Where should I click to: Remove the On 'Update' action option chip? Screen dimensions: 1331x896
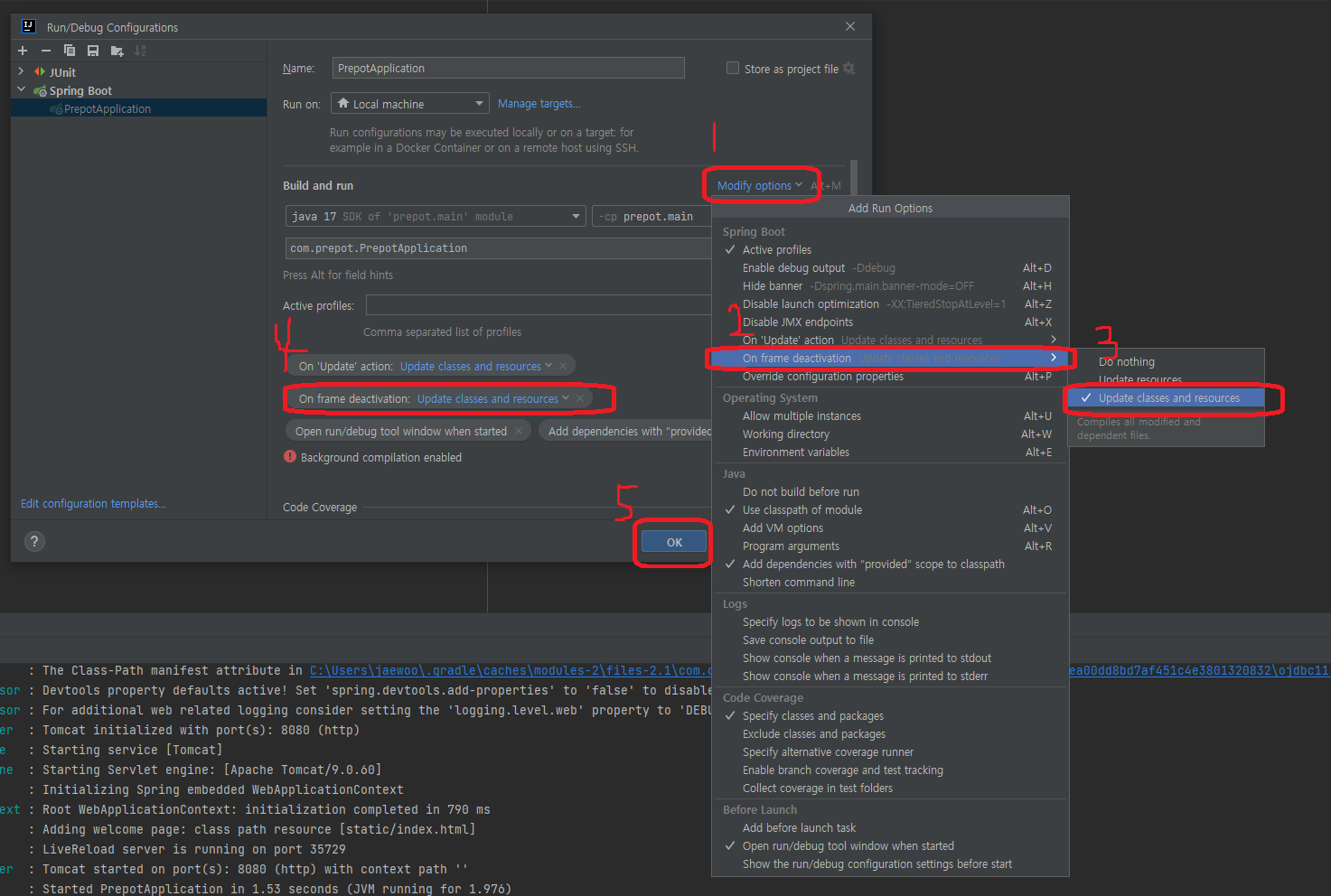[563, 366]
